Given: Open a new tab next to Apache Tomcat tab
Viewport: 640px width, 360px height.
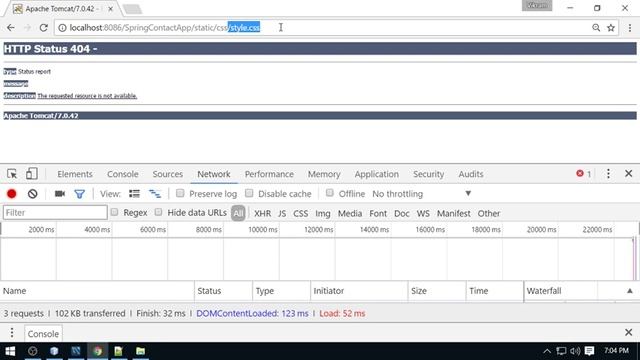Looking at the screenshot, I should (x=132, y=9).
